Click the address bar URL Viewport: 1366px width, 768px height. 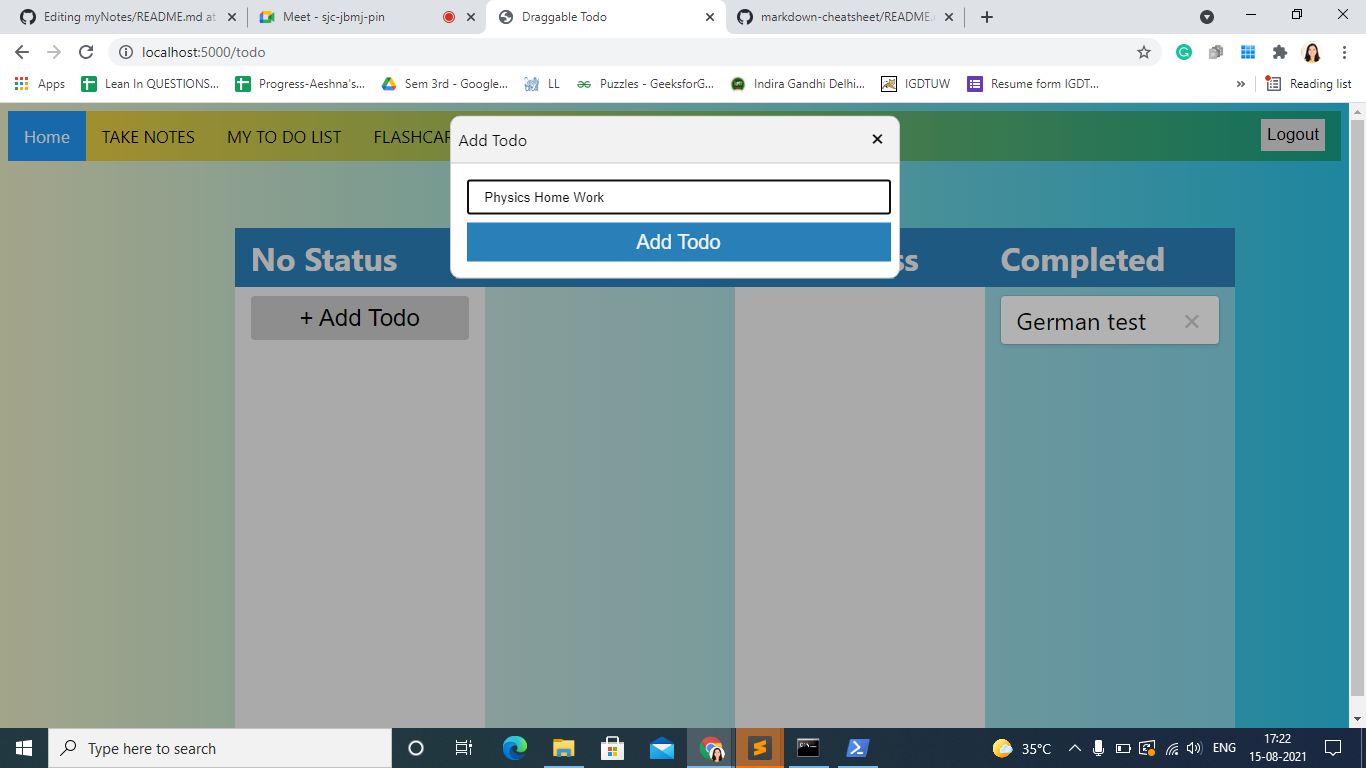[x=204, y=52]
